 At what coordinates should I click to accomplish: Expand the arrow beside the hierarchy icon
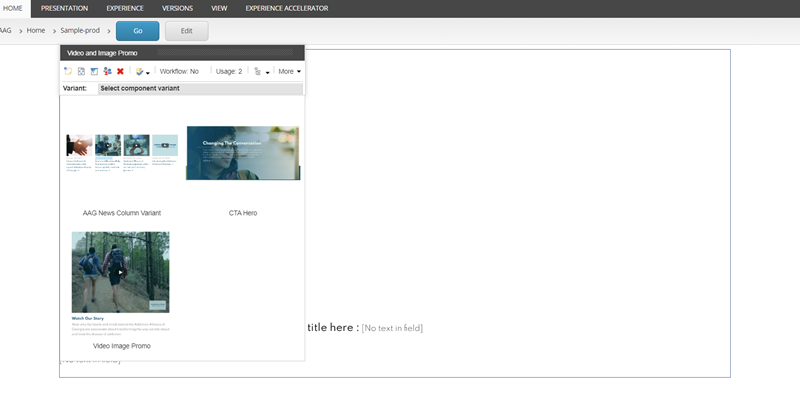[x=267, y=73]
